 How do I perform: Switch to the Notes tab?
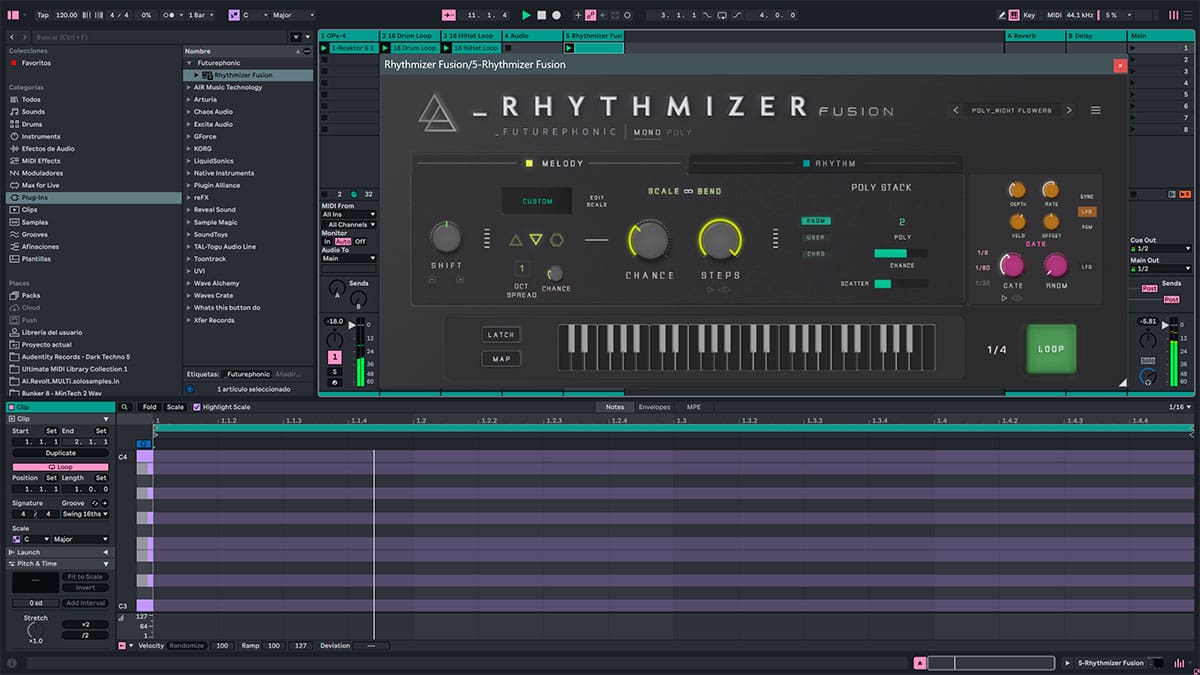click(614, 407)
